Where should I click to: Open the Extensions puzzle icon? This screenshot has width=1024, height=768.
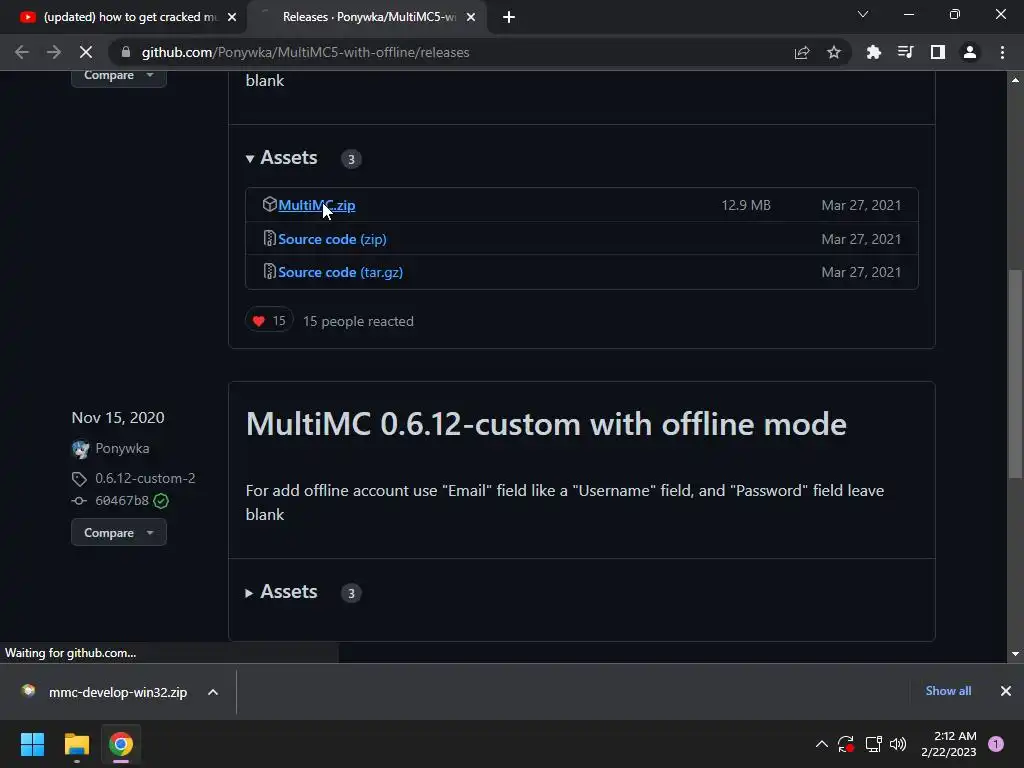(x=873, y=52)
